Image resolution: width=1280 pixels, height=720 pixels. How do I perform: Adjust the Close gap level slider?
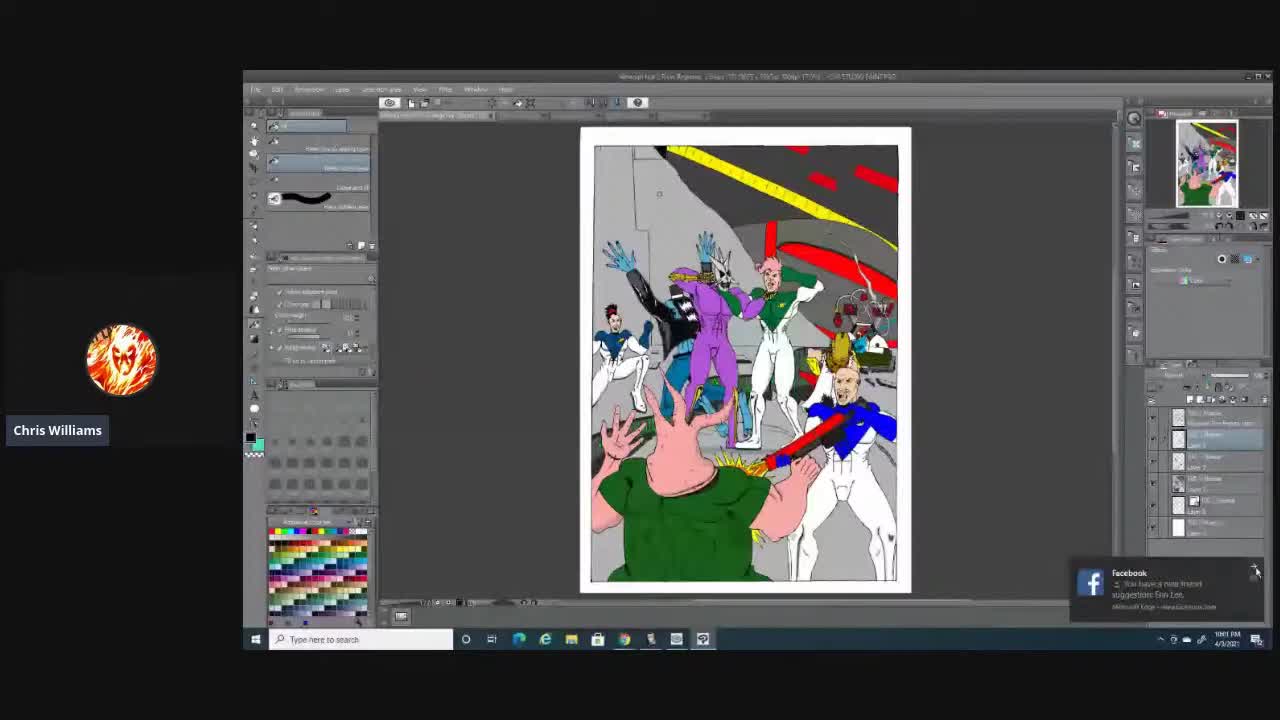pos(339,304)
